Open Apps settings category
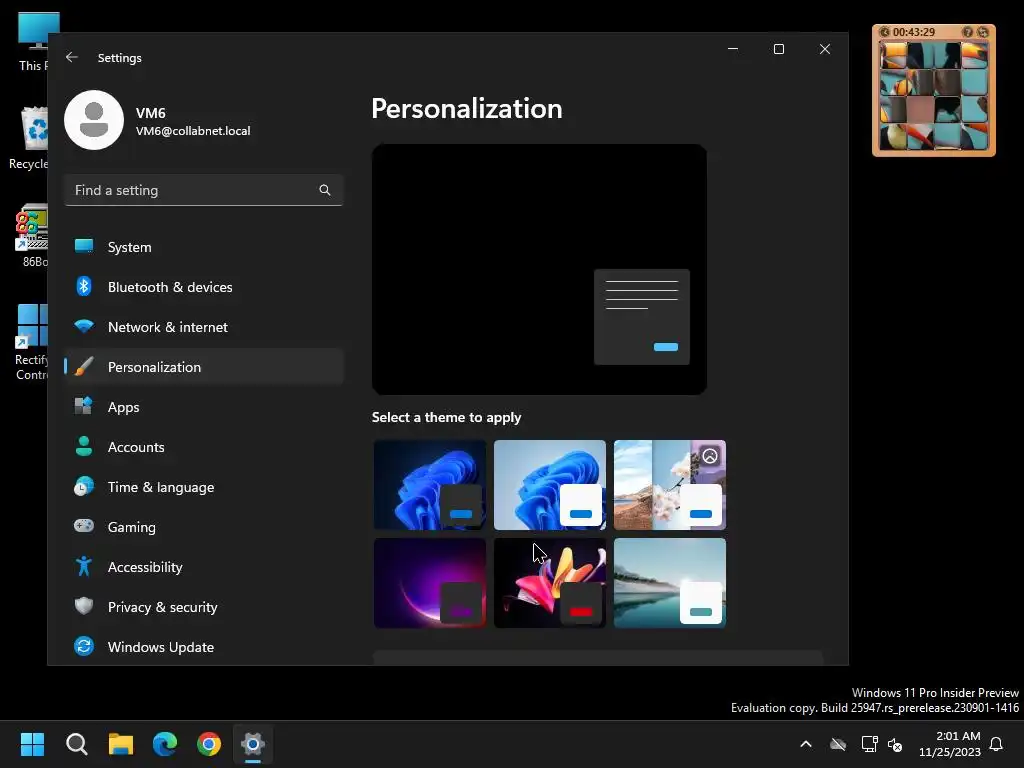The width and height of the screenshot is (1024, 768). pos(204,407)
